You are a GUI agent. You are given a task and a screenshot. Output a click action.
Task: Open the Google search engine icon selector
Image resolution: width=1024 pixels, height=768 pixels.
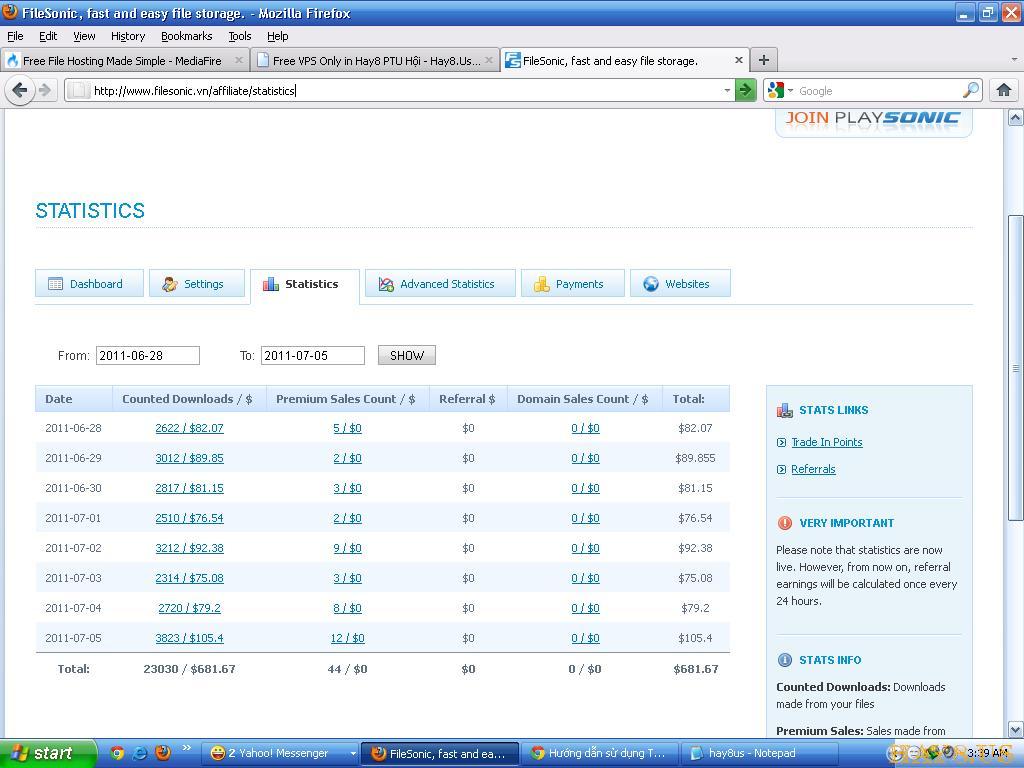click(x=780, y=90)
